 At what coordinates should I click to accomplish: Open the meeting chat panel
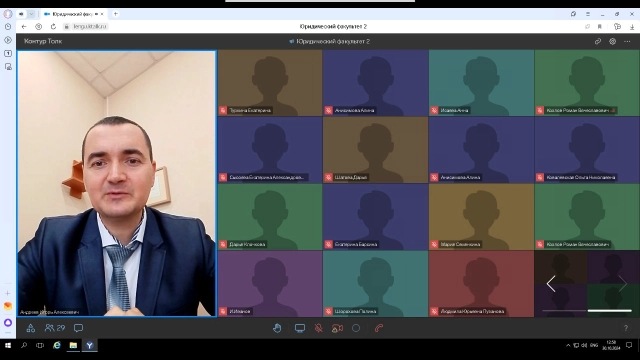[x=78, y=328]
